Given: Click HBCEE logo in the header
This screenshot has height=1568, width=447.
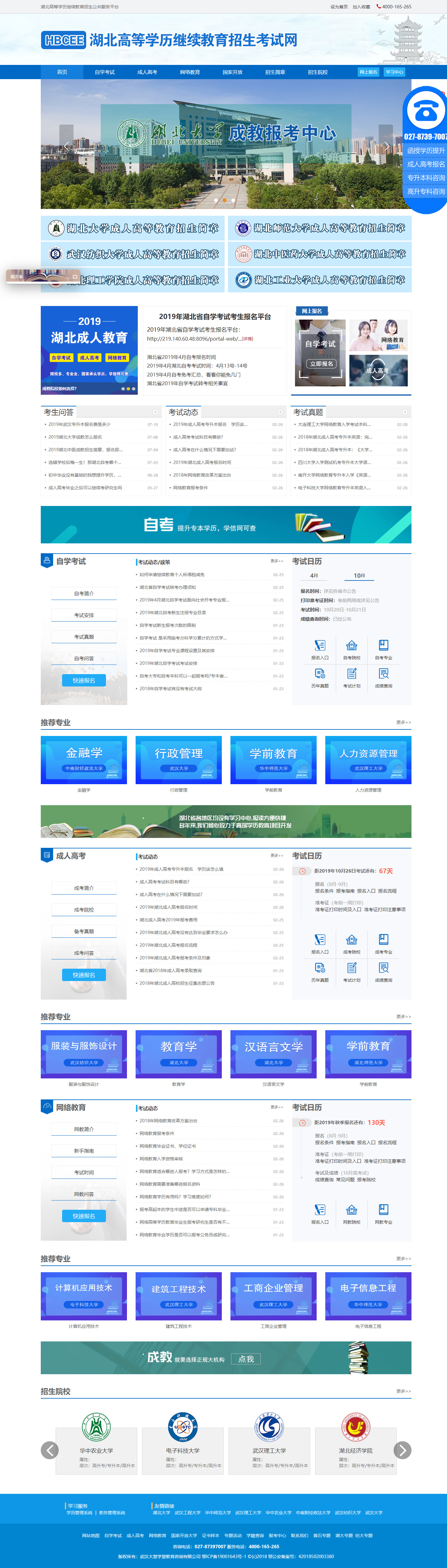Looking at the screenshot, I should click(x=64, y=40).
